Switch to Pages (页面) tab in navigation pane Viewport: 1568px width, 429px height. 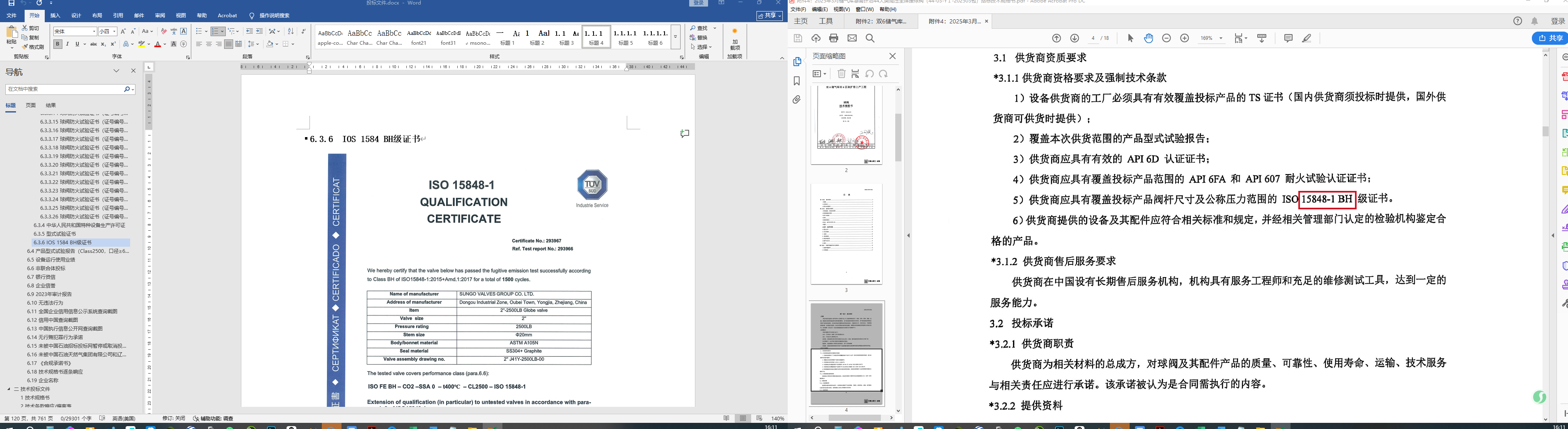pyautogui.click(x=30, y=105)
